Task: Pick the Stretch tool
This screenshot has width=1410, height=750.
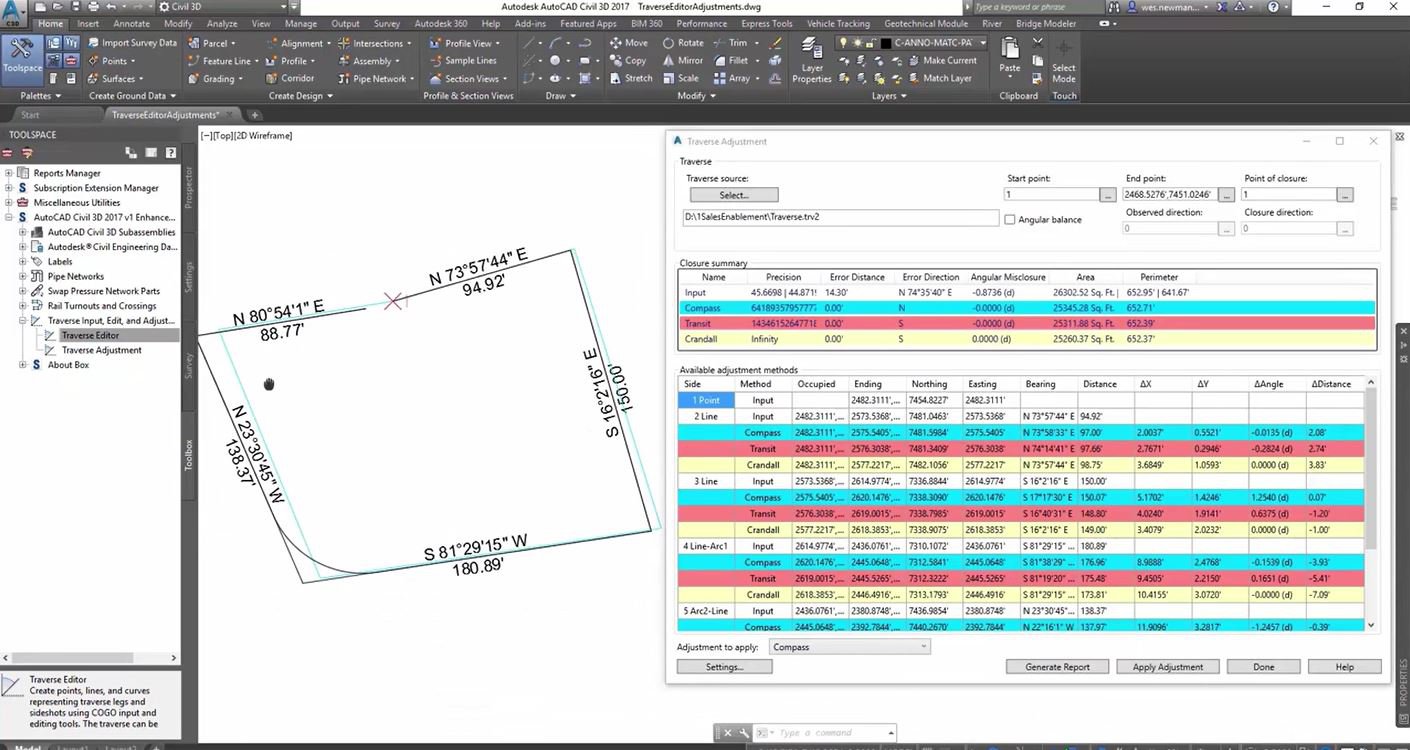Action: [x=630, y=78]
